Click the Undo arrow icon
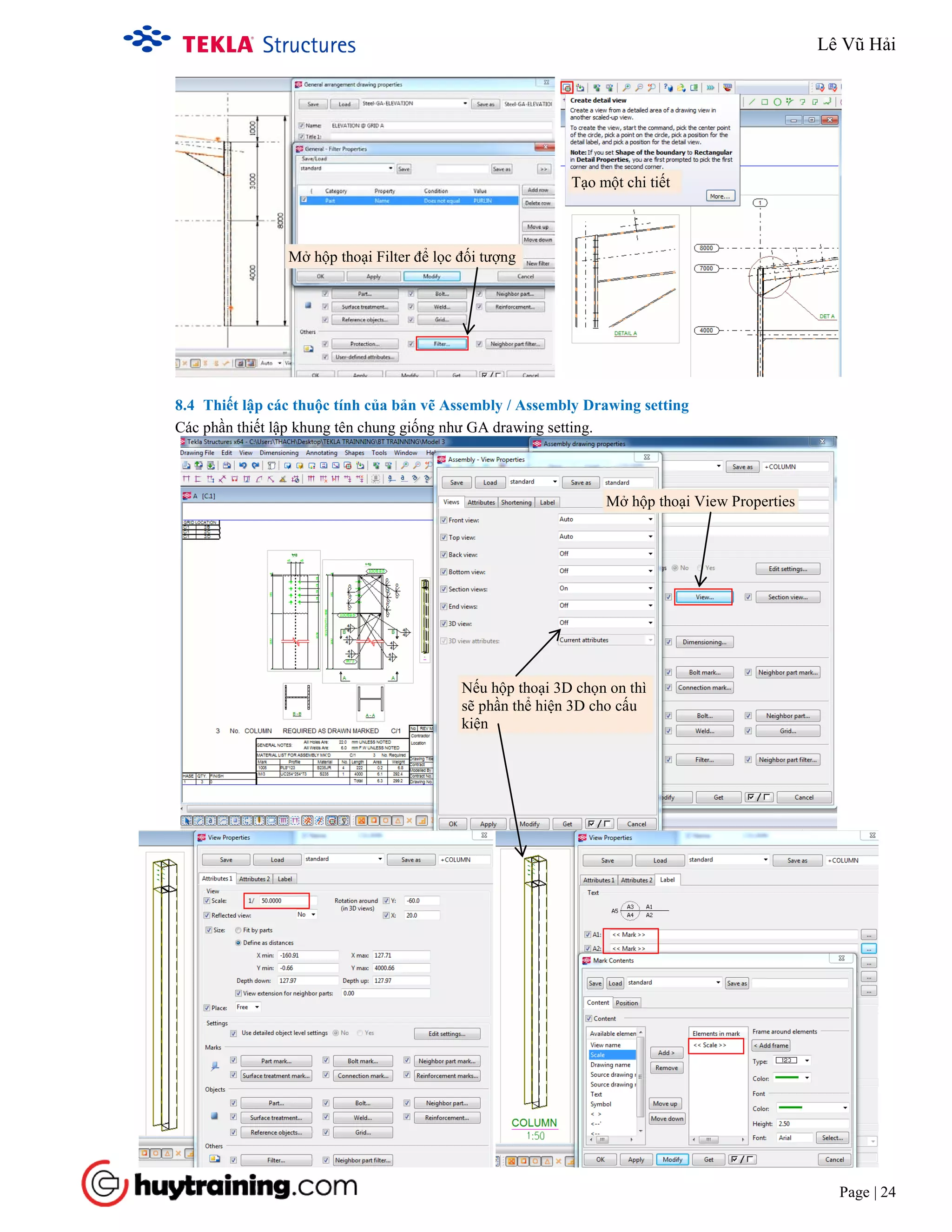The width and height of the screenshot is (952, 1232). 243,465
